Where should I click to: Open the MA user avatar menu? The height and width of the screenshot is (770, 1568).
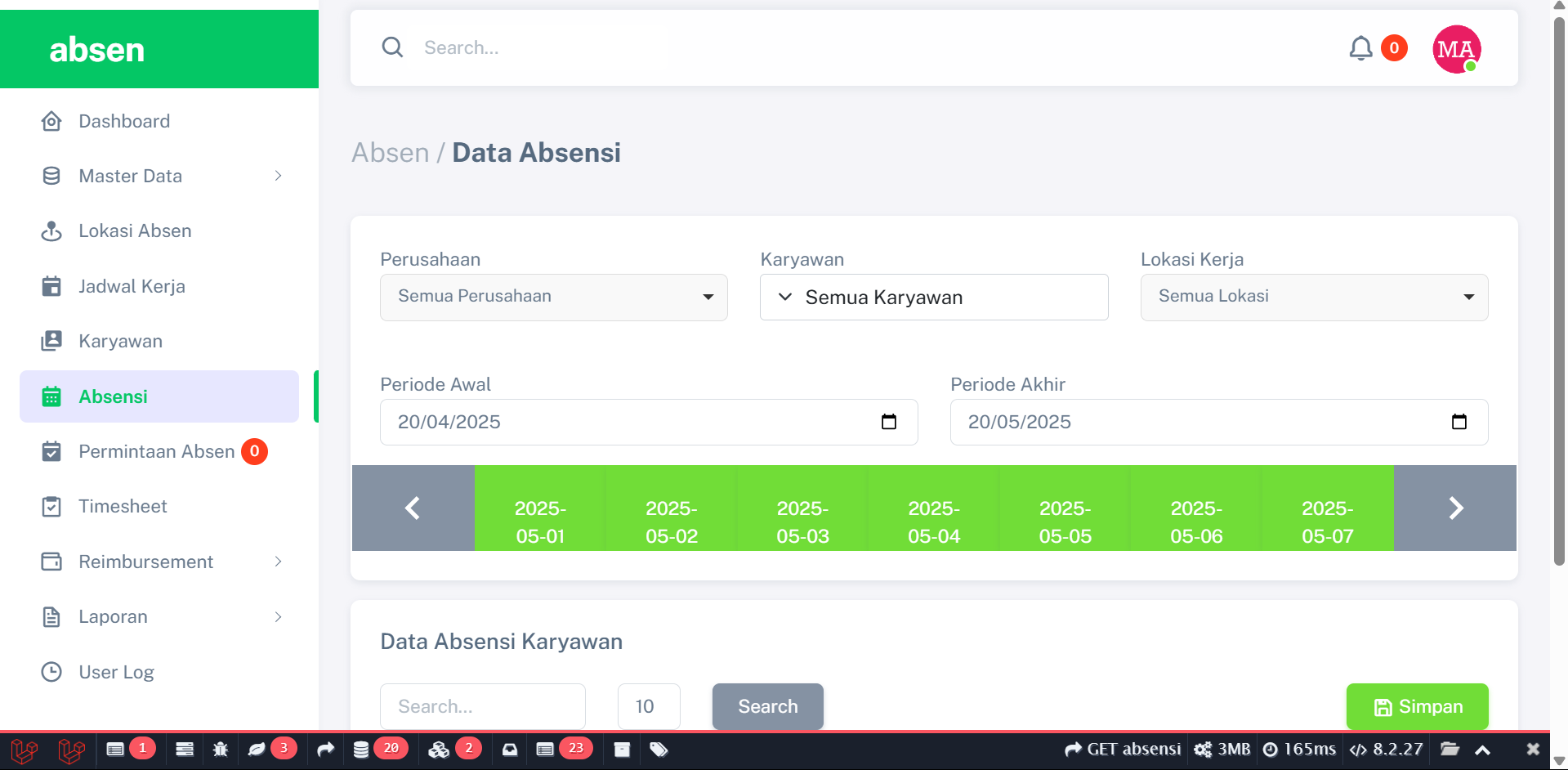pyautogui.click(x=1456, y=49)
